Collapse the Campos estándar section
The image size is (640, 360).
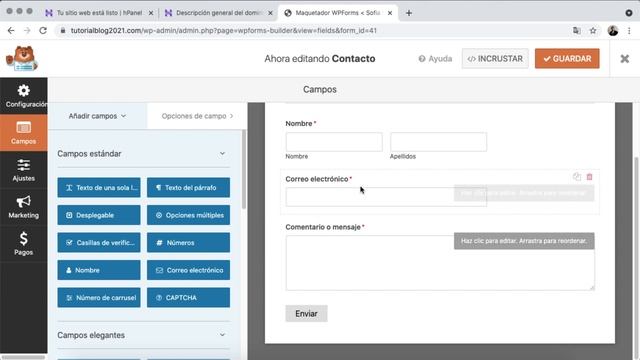point(222,153)
